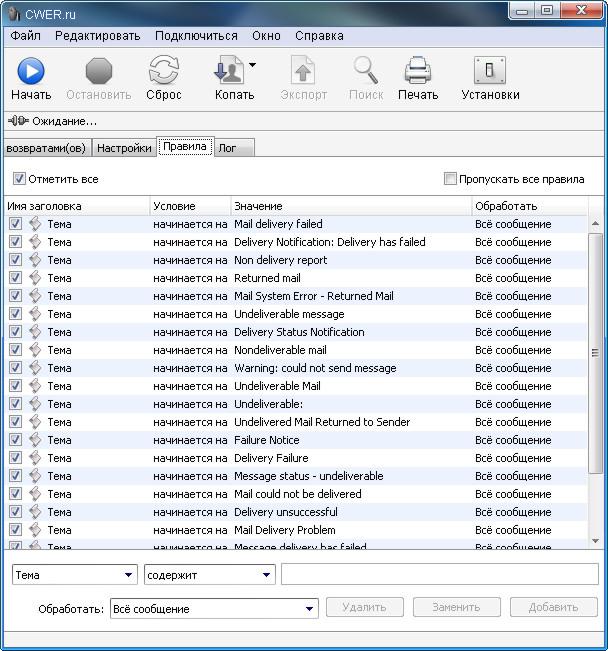The height and width of the screenshot is (651, 608).
Task: Open Установки (Settings) switch icon
Action: pyautogui.click(x=489, y=71)
